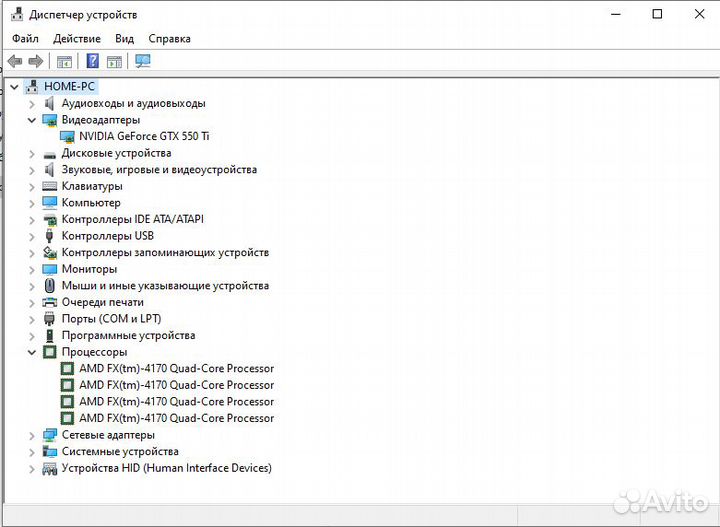Screen dimensions: 720x527
Task: Select Контроллеры запоминающих устройств label
Action: pyautogui.click(x=165, y=252)
